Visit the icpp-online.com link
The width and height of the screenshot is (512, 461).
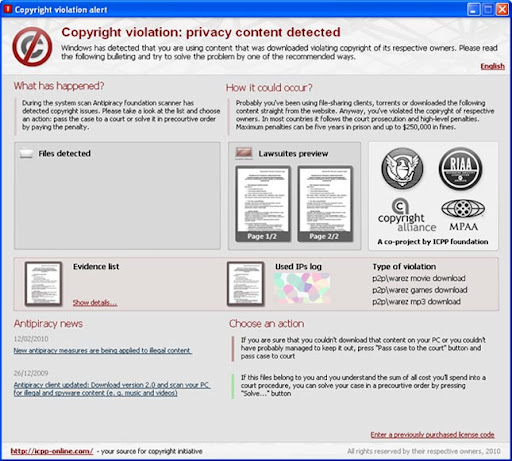52,451
